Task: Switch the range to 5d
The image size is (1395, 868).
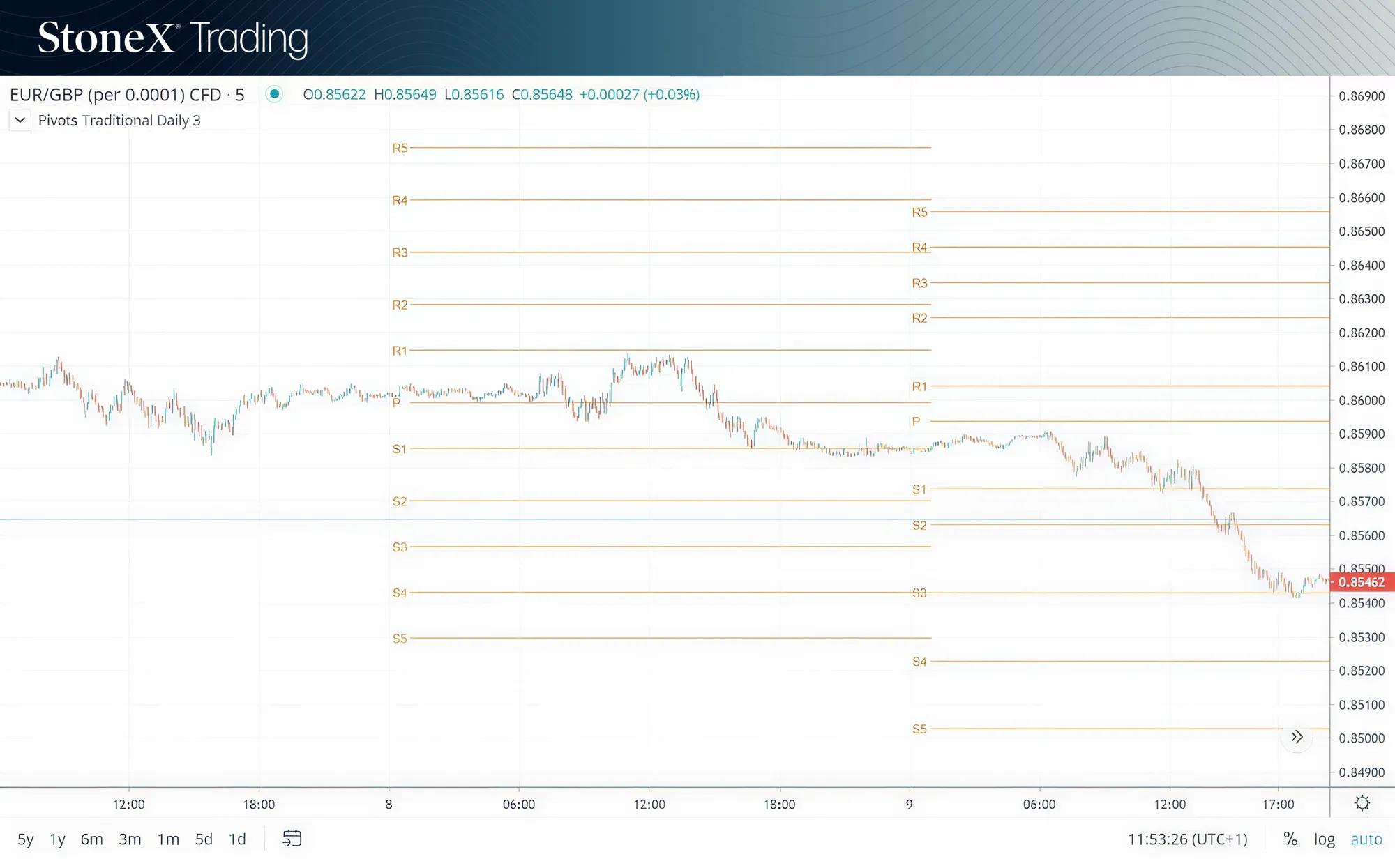Action: (x=204, y=839)
